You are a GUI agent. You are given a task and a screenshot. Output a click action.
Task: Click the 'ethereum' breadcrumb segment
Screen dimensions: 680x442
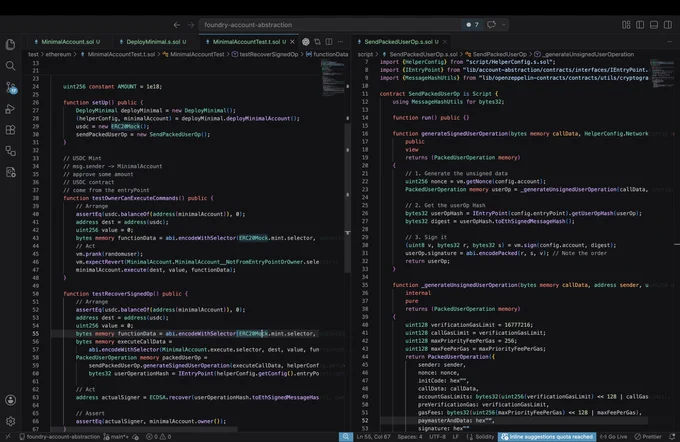click(58, 54)
